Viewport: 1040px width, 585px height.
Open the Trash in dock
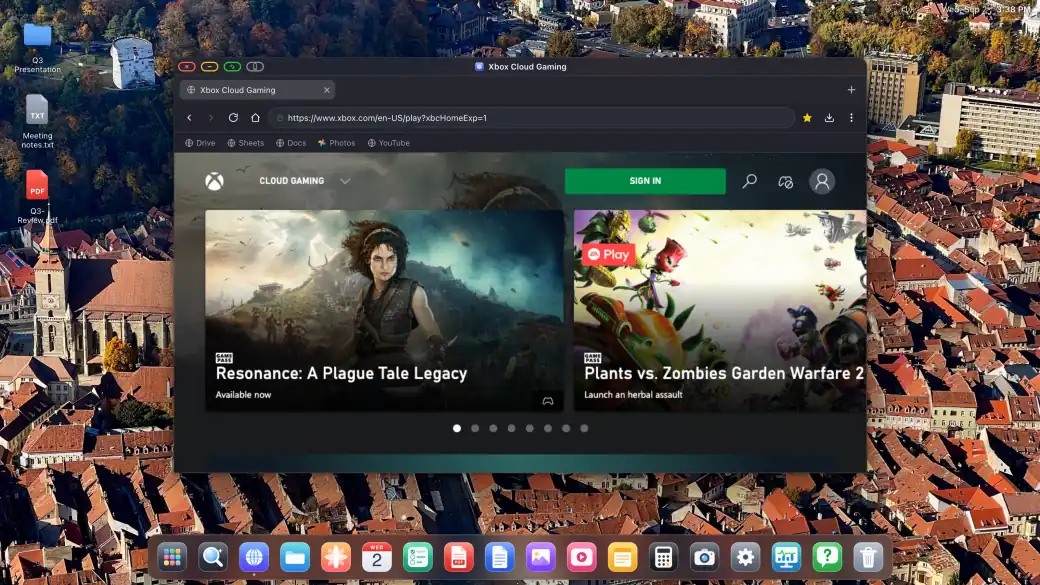pos(868,557)
